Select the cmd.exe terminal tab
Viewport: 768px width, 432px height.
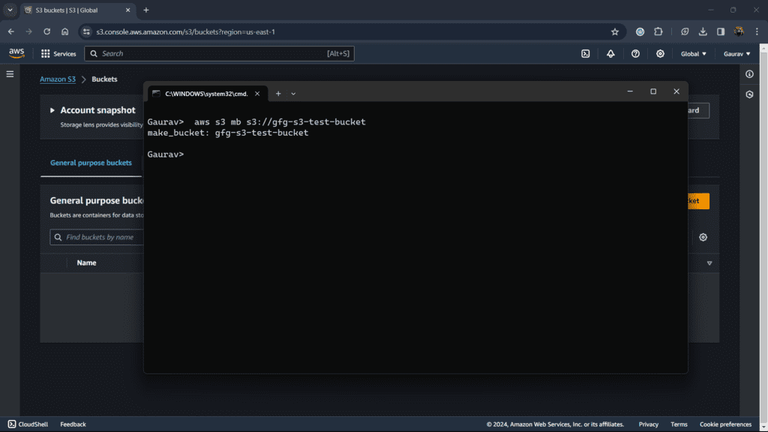[x=207, y=94]
